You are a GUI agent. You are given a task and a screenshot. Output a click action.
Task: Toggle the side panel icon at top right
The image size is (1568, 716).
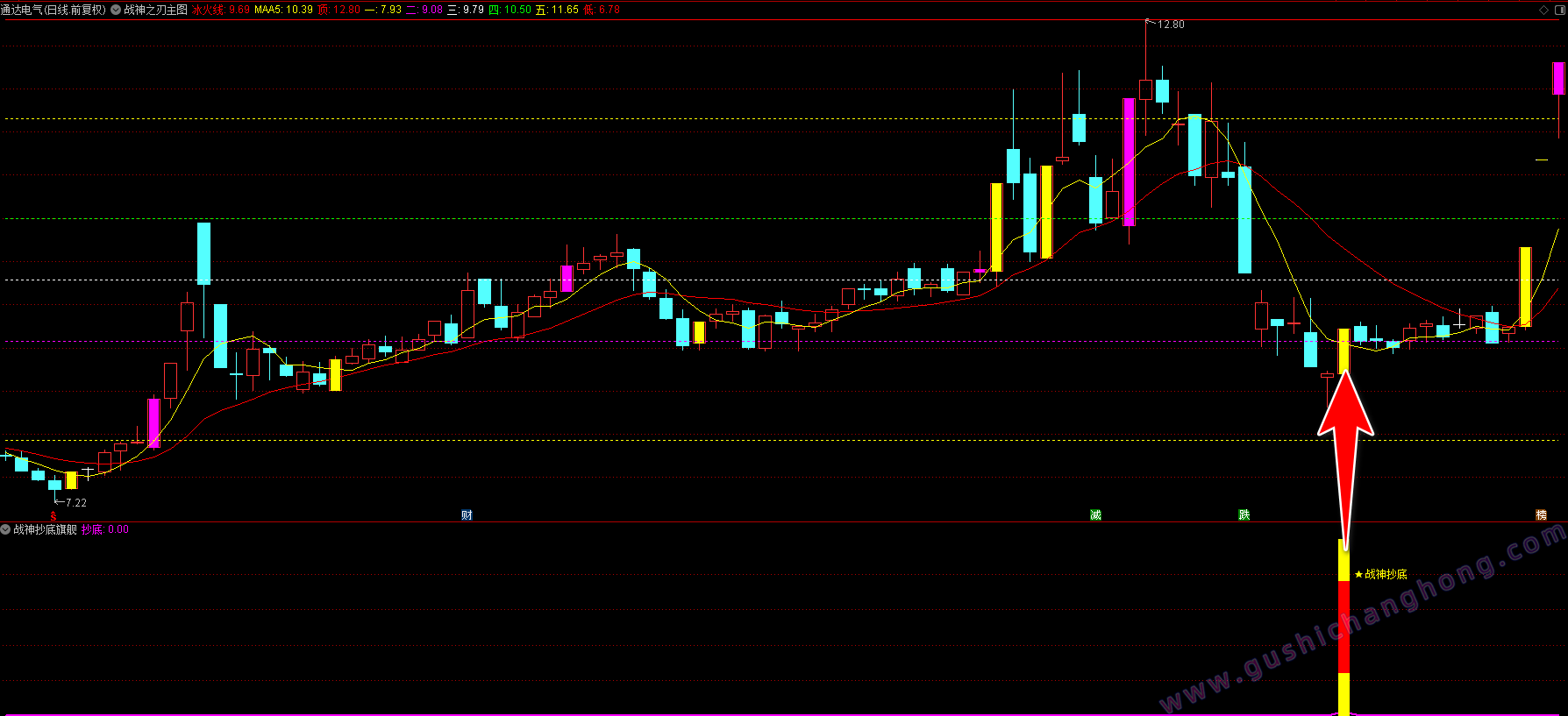point(1559,10)
